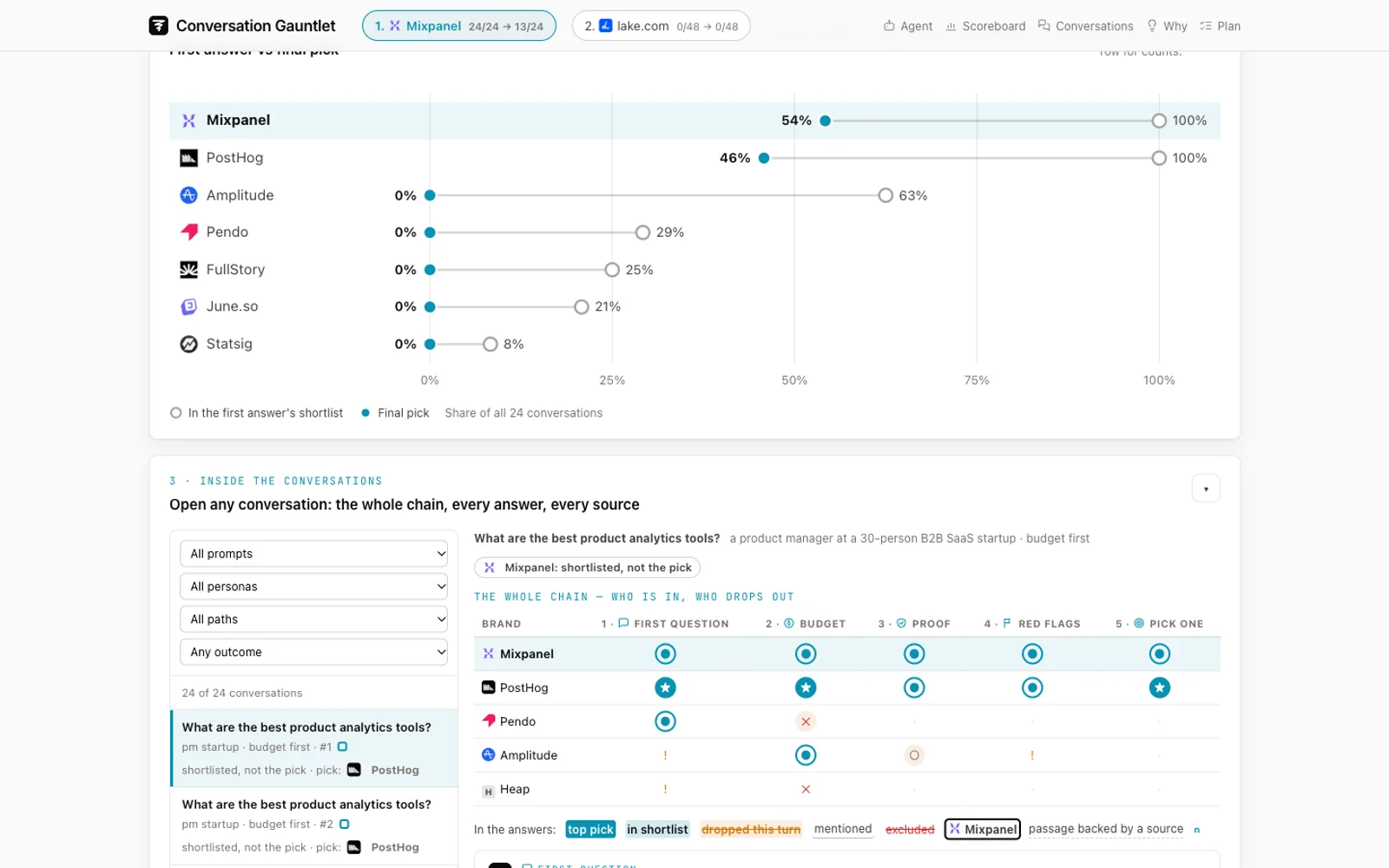Open the Scoreboard section
1389x868 pixels.
pyautogui.click(x=985, y=26)
